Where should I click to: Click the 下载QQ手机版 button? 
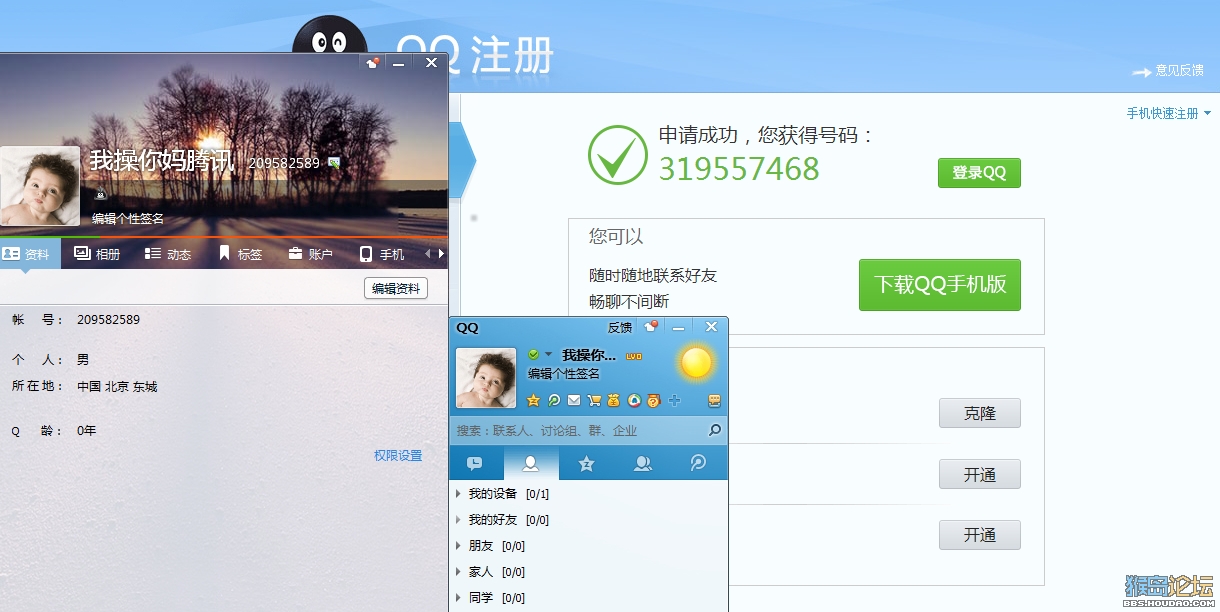[x=940, y=284]
